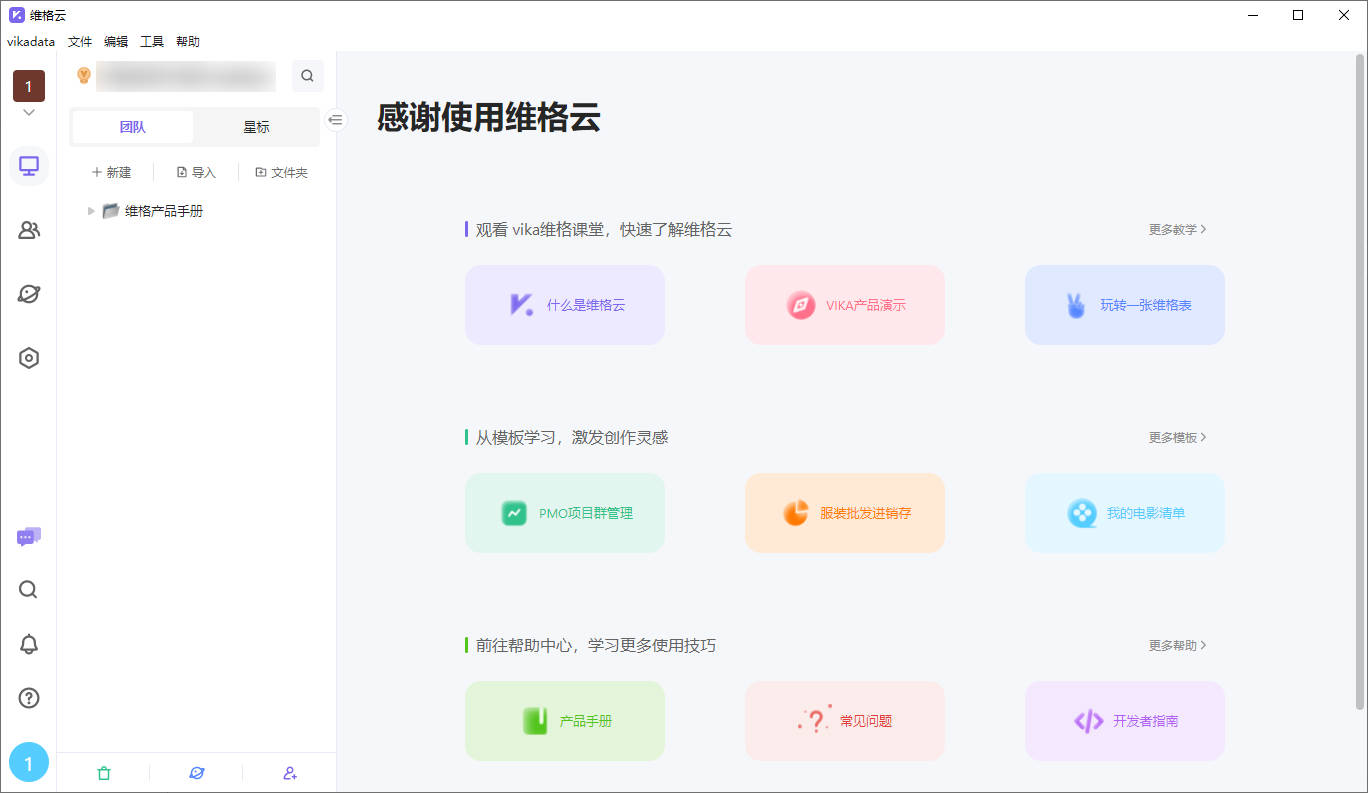Image resolution: width=1368 pixels, height=793 pixels.
Task: Click the vertical scrollbar on the right
Action: point(1359,380)
